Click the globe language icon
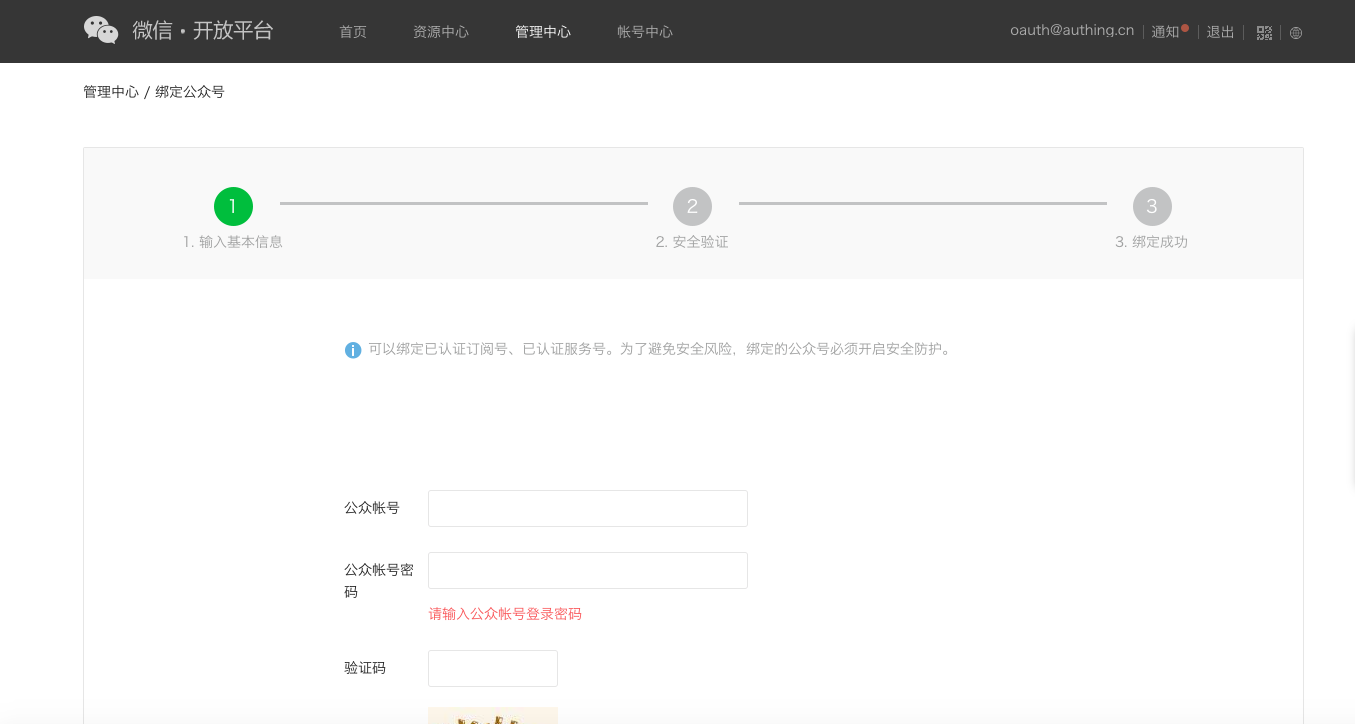1355x724 pixels. (1296, 32)
